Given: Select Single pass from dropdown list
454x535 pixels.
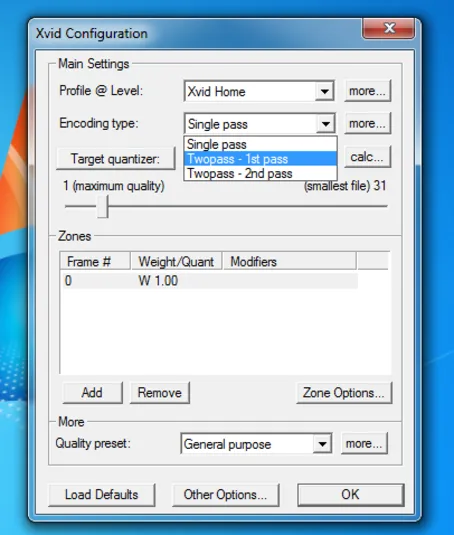Looking at the screenshot, I should (261, 144).
